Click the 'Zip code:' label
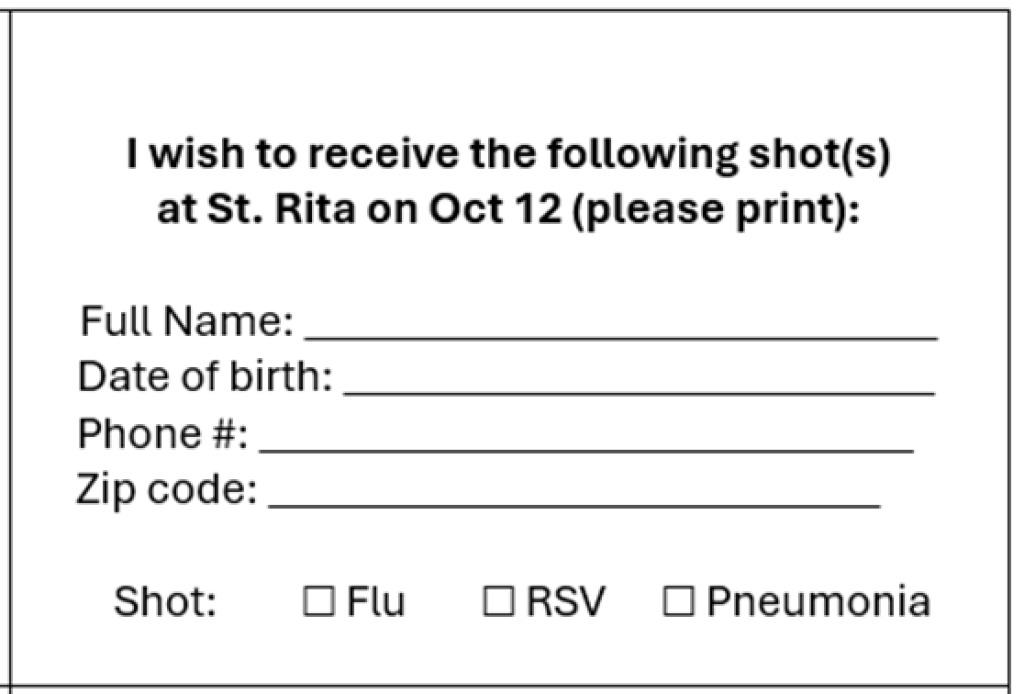Viewport: 1024px width, 694px height. click(x=167, y=490)
